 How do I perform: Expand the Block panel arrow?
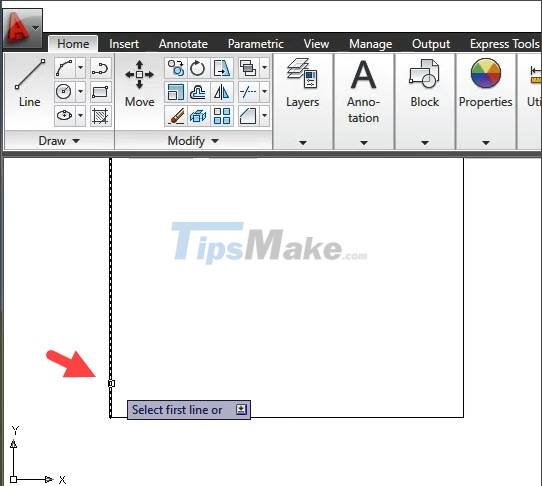tap(425, 142)
